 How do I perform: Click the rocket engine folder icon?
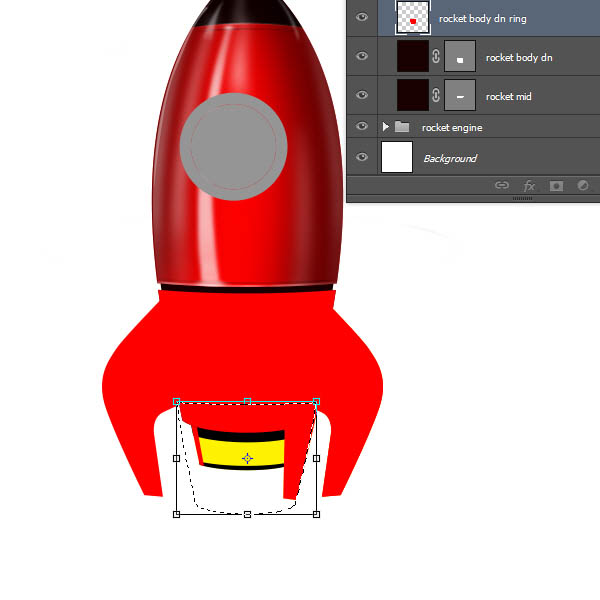pyautogui.click(x=403, y=128)
